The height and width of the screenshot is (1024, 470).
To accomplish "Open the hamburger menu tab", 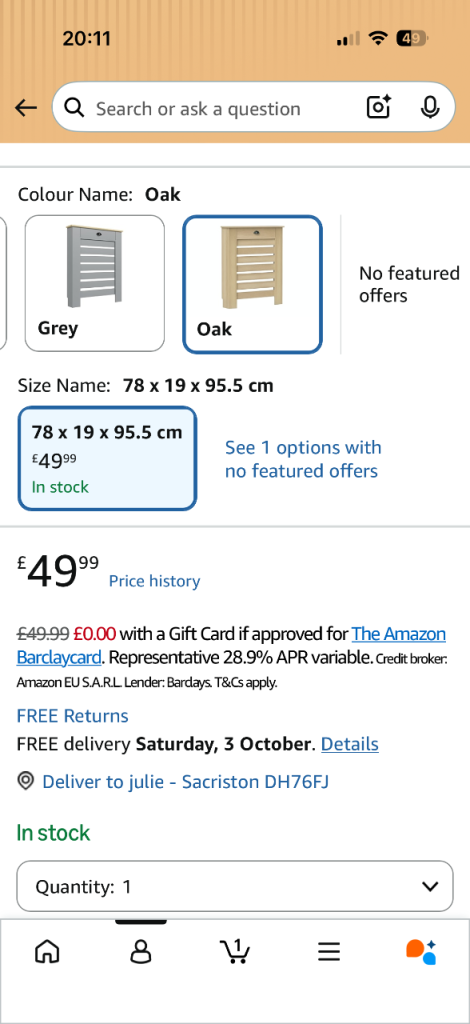I will pos(329,952).
